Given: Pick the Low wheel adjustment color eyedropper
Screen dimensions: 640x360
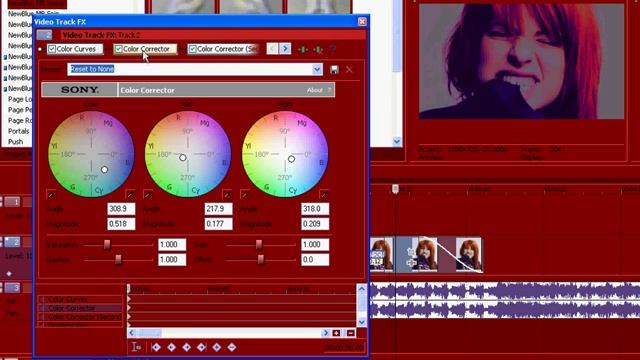Looking at the screenshot, I should tap(131, 195).
